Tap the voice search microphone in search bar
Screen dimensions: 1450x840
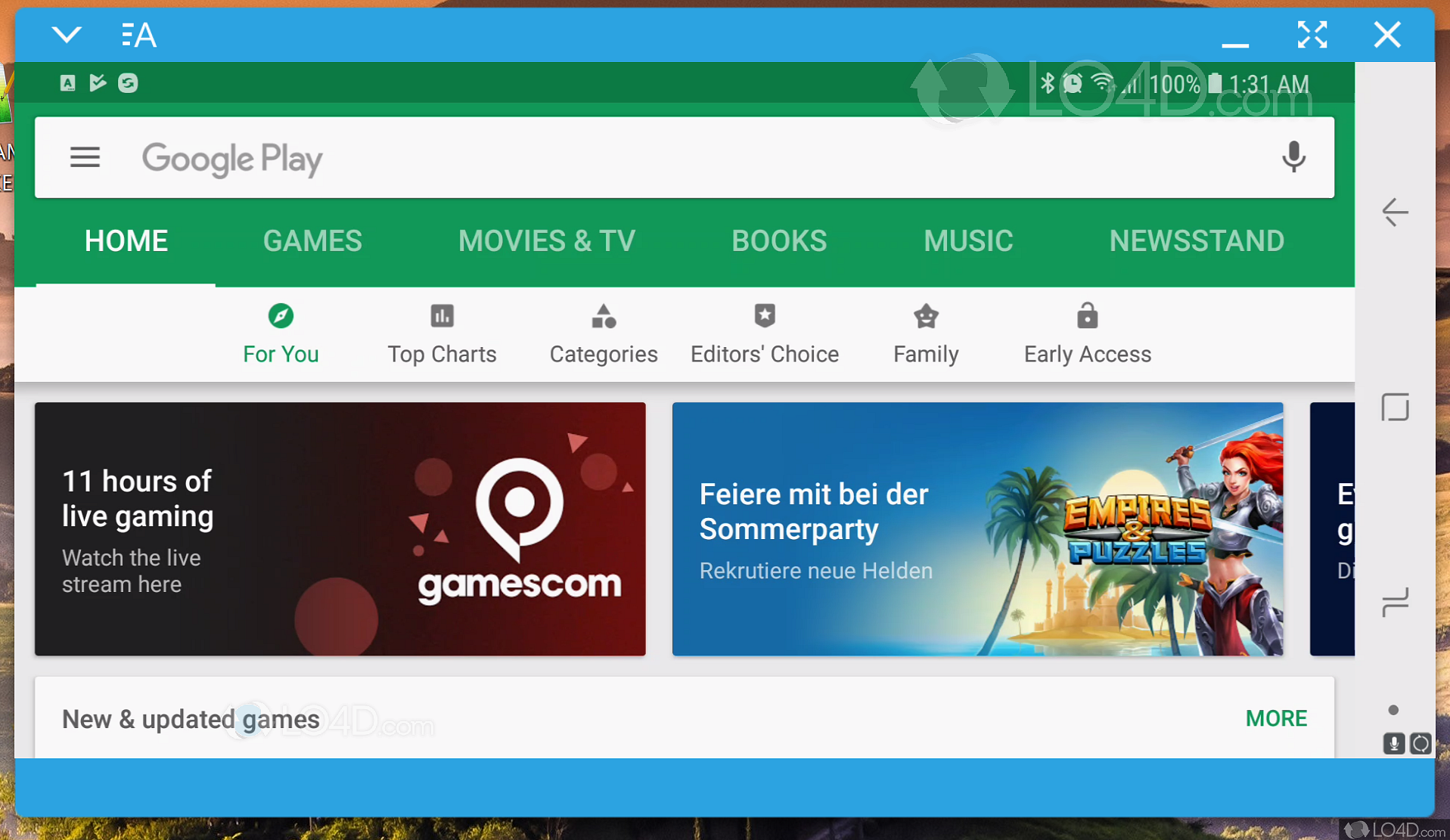(x=1293, y=157)
